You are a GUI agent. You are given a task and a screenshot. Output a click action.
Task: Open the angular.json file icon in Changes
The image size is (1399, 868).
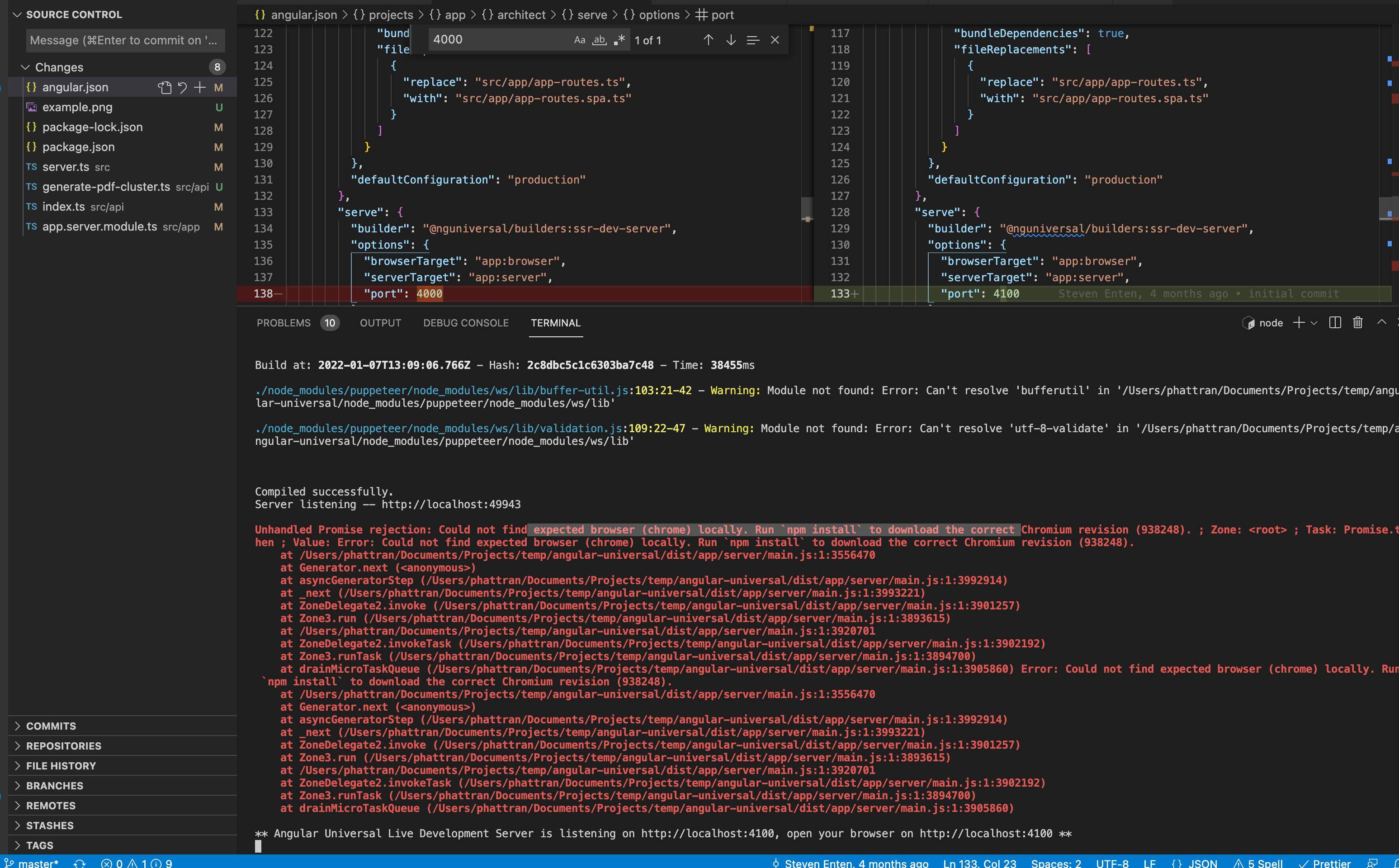(x=165, y=87)
